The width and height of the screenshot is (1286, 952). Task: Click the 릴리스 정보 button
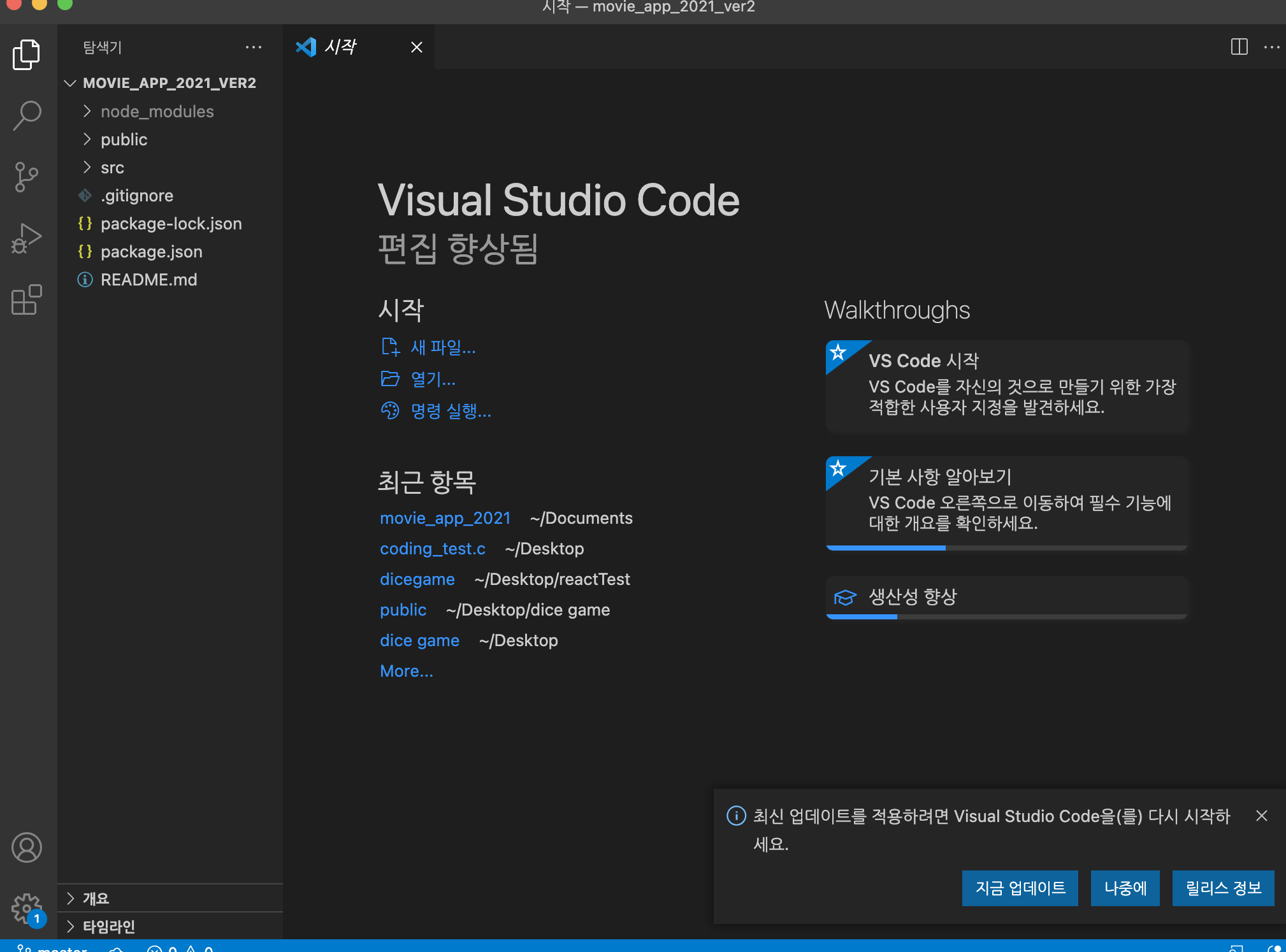[1224, 888]
